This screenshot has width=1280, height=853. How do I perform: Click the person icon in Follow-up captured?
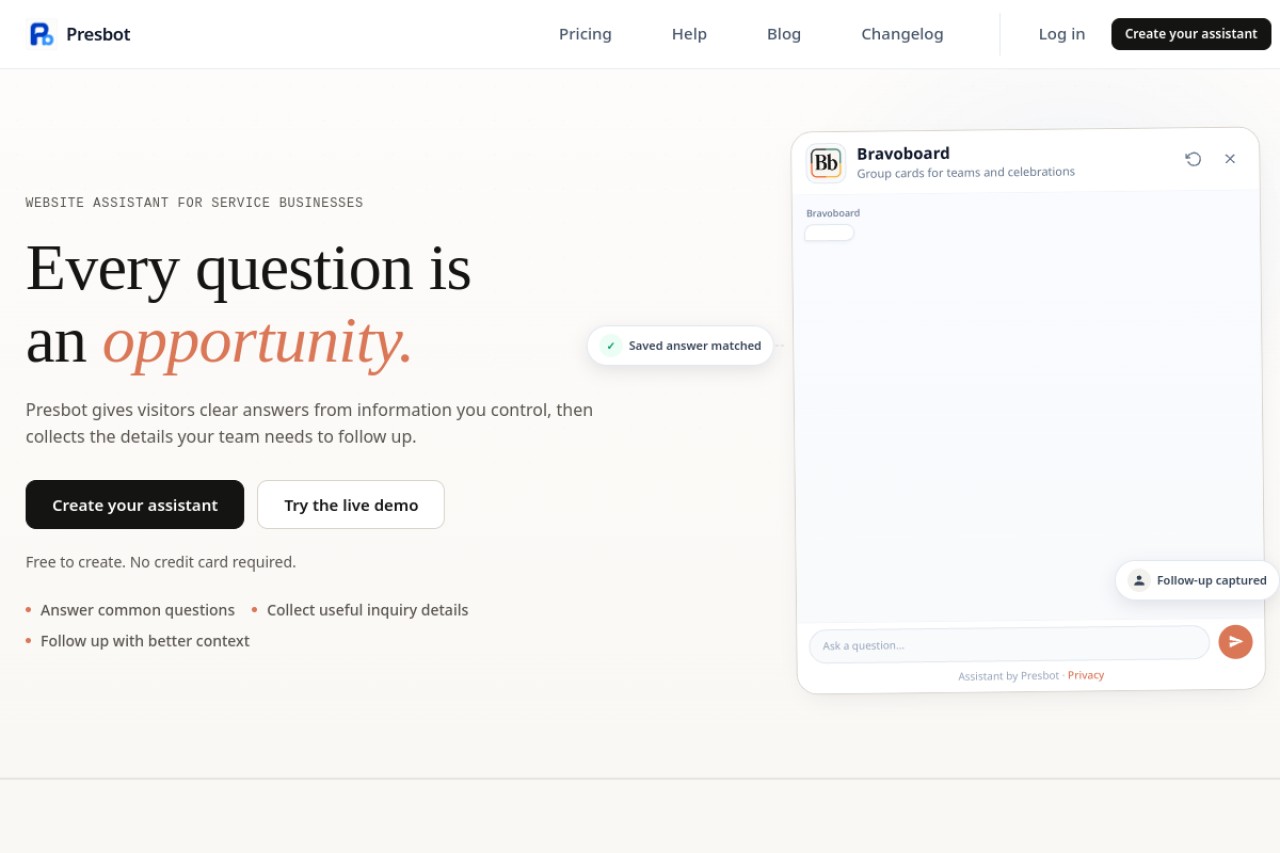point(1139,580)
